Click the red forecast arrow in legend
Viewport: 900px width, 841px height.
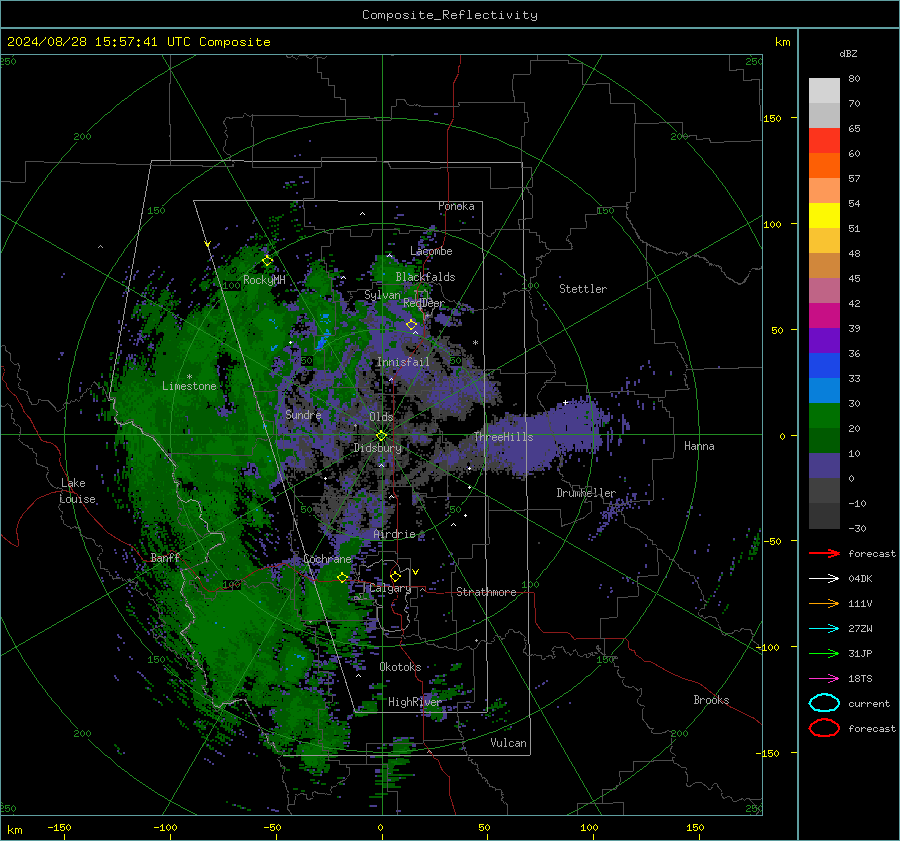click(824, 553)
